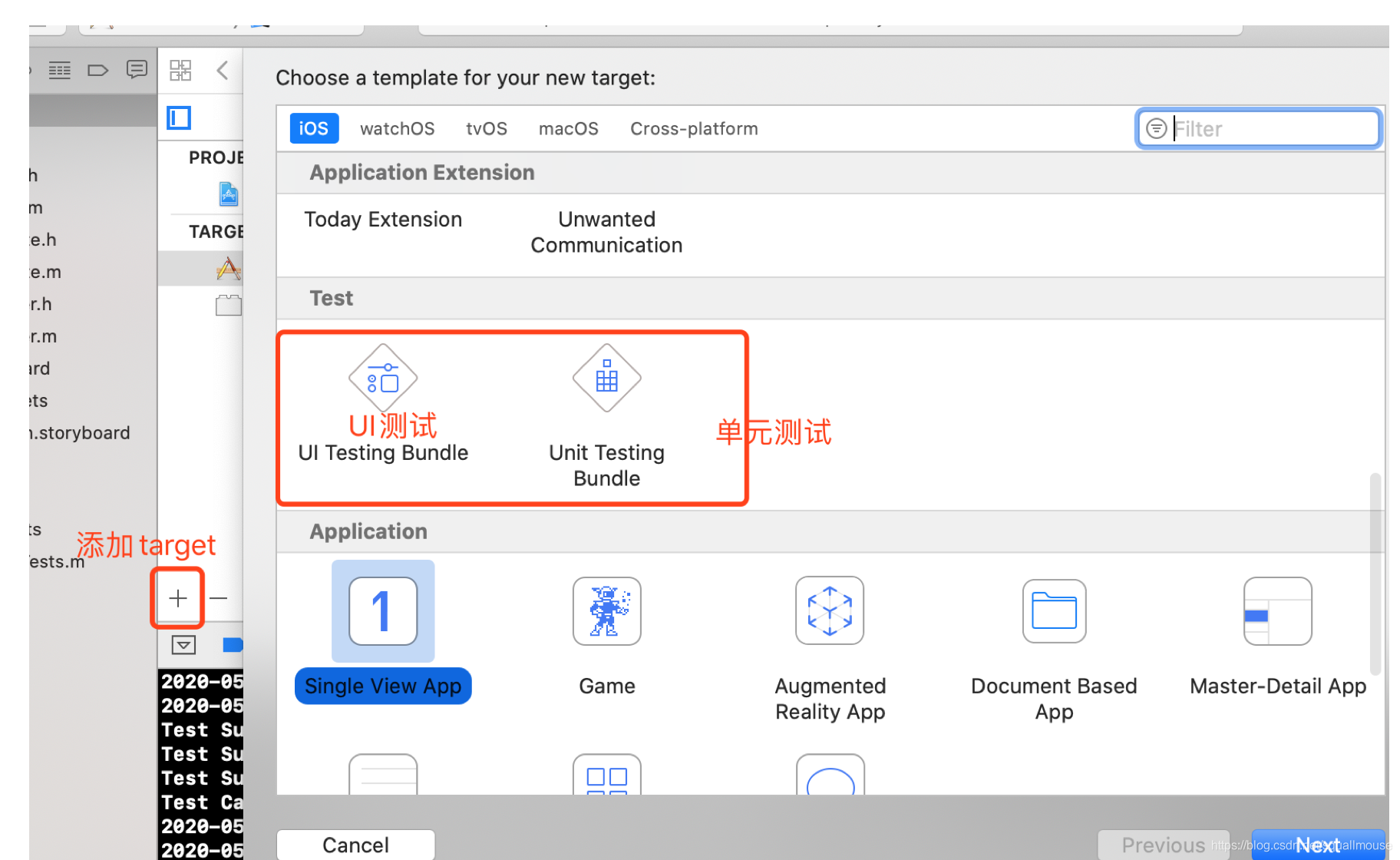
Task: Toggle the debug area hide button
Action: 183,645
